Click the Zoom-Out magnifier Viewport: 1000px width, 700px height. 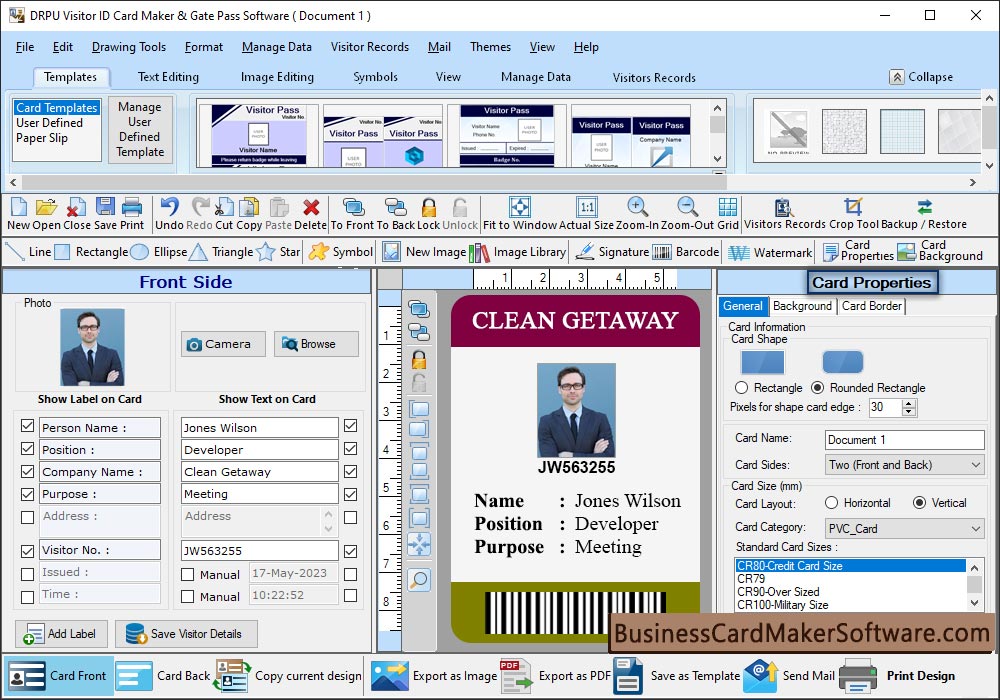(x=687, y=207)
